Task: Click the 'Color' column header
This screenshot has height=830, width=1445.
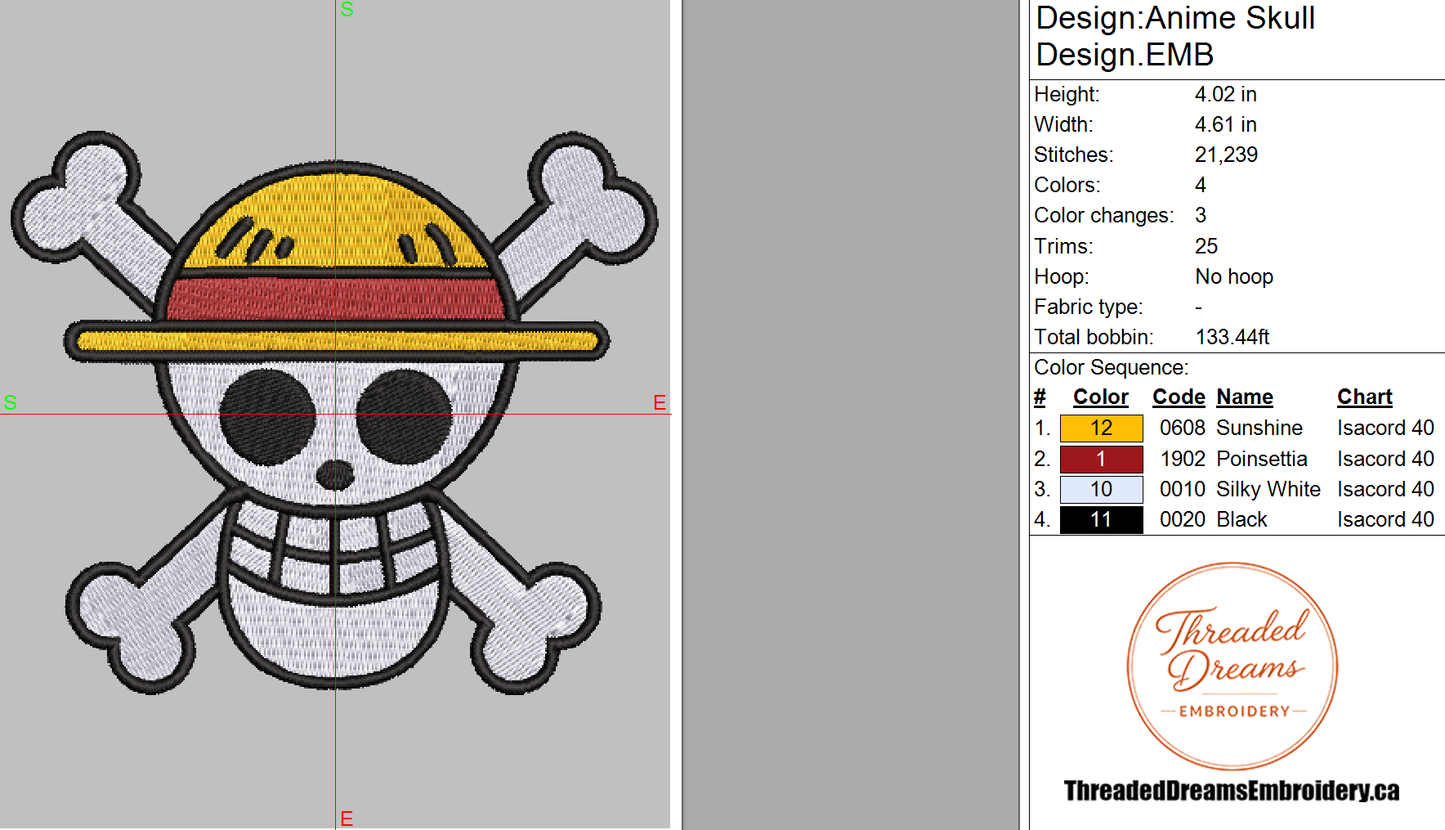Action: click(1101, 397)
